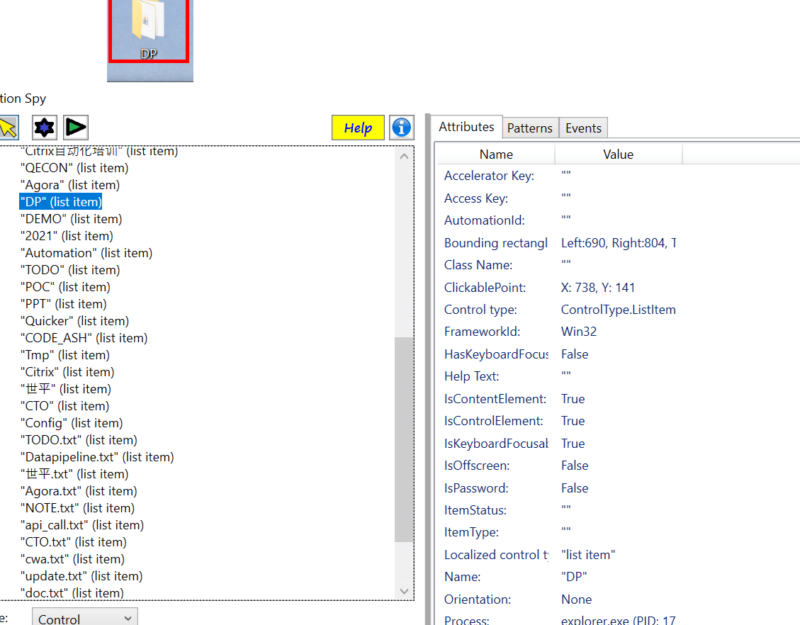Switch to the Patterns tab

[x=529, y=128]
